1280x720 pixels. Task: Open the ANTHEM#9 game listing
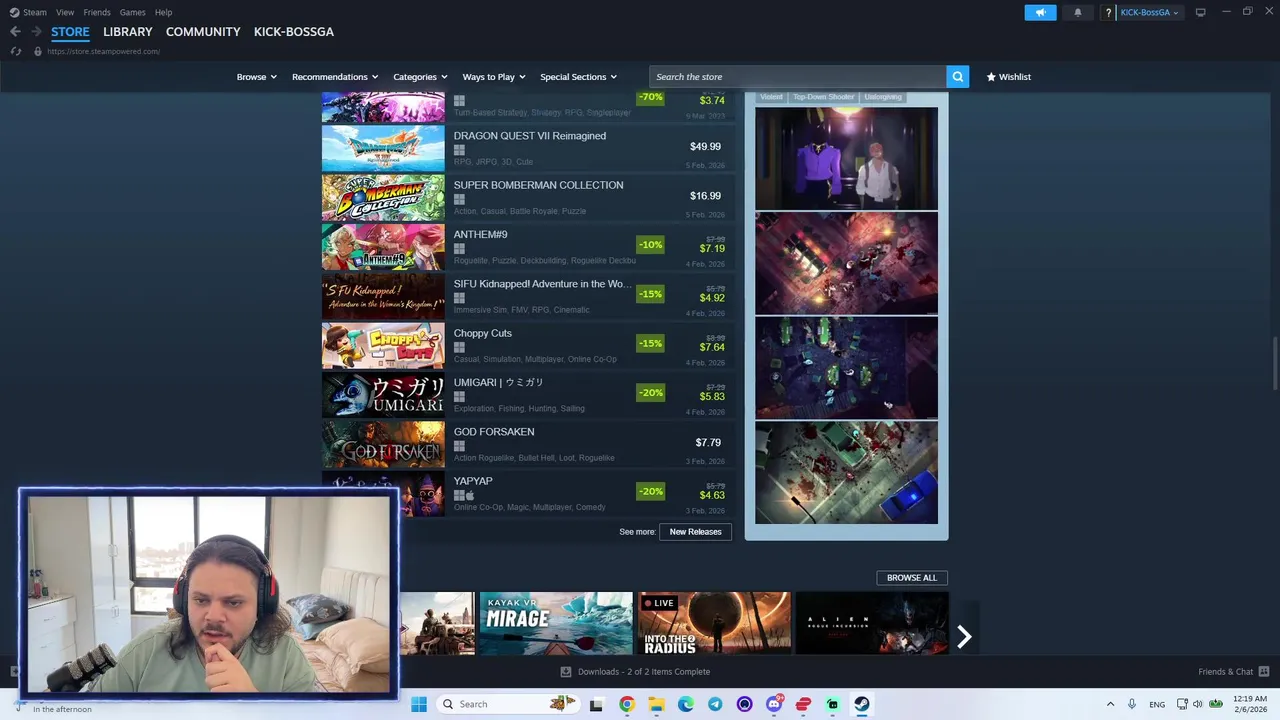click(x=528, y=246)
